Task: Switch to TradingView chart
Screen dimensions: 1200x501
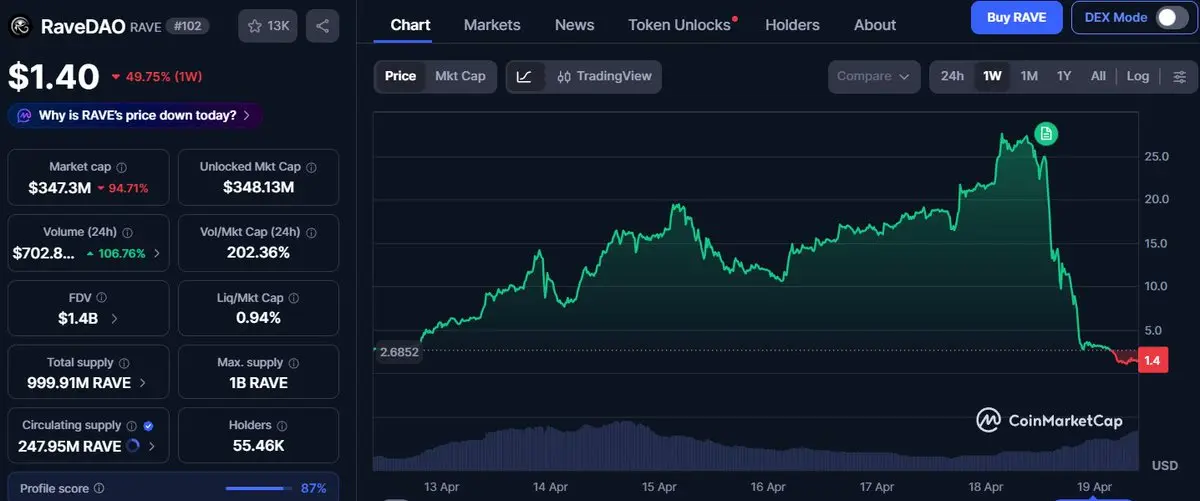Action: tap(604, 76)
